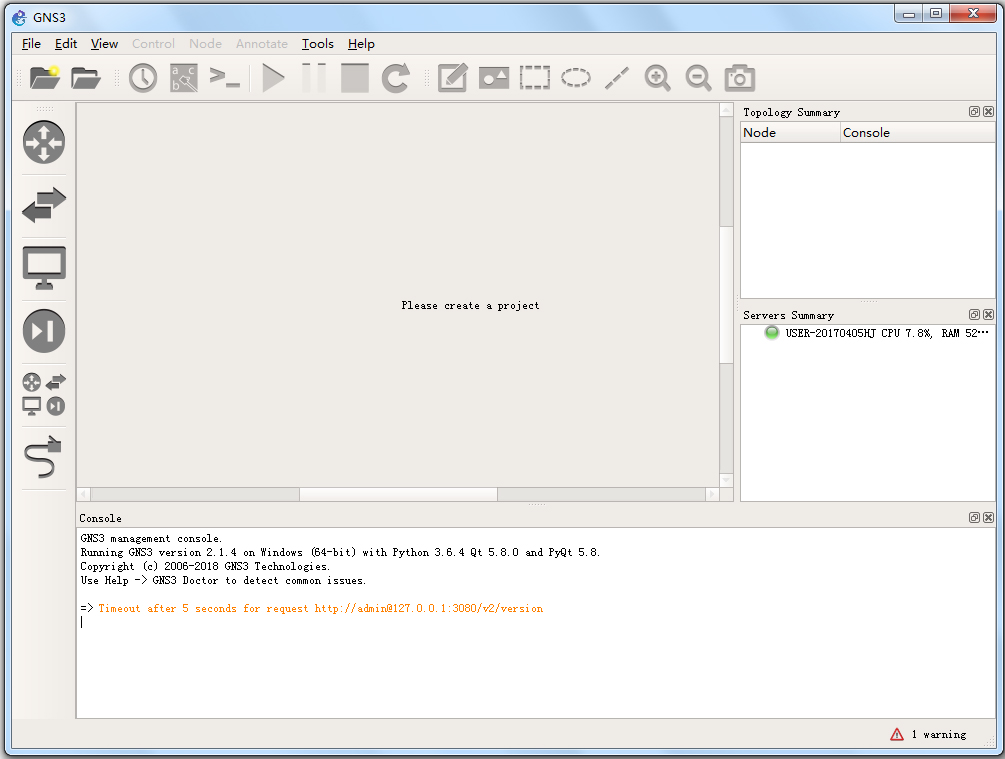The width and height of the screenshot is (1005, 759).
Task: Close the Servers Summary panel
Action: (x=988, y=314)
